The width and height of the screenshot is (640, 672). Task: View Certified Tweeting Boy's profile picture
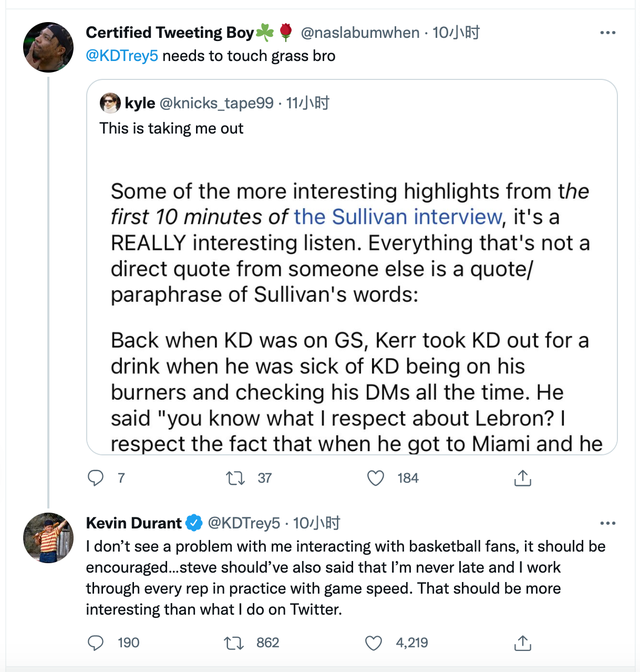pyautogui.click(x=48, y=47)
